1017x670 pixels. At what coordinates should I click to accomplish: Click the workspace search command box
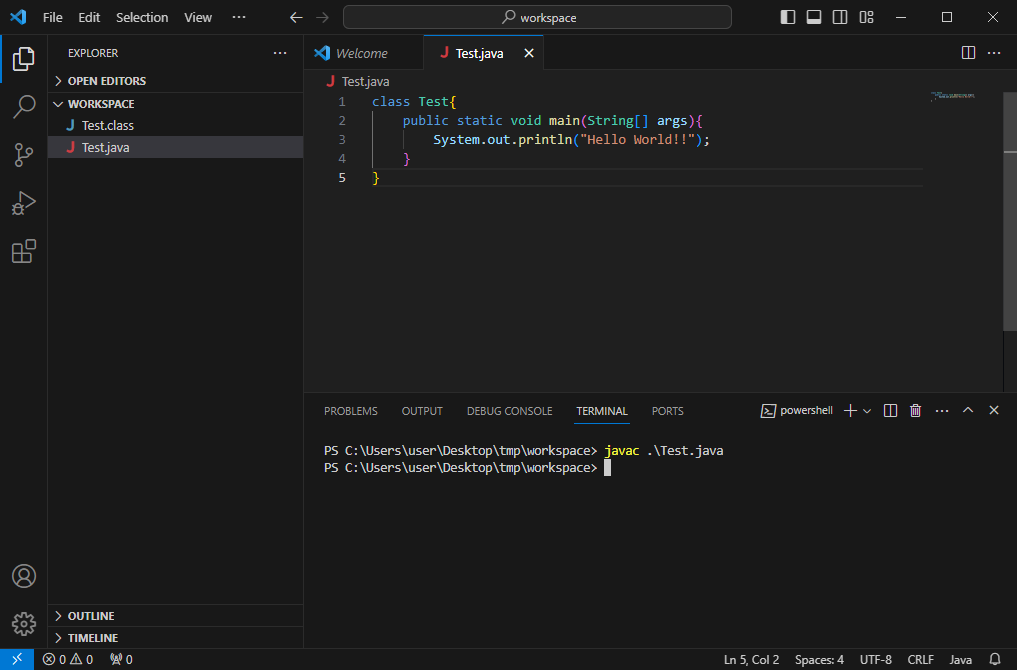click(x=537, y=18)
